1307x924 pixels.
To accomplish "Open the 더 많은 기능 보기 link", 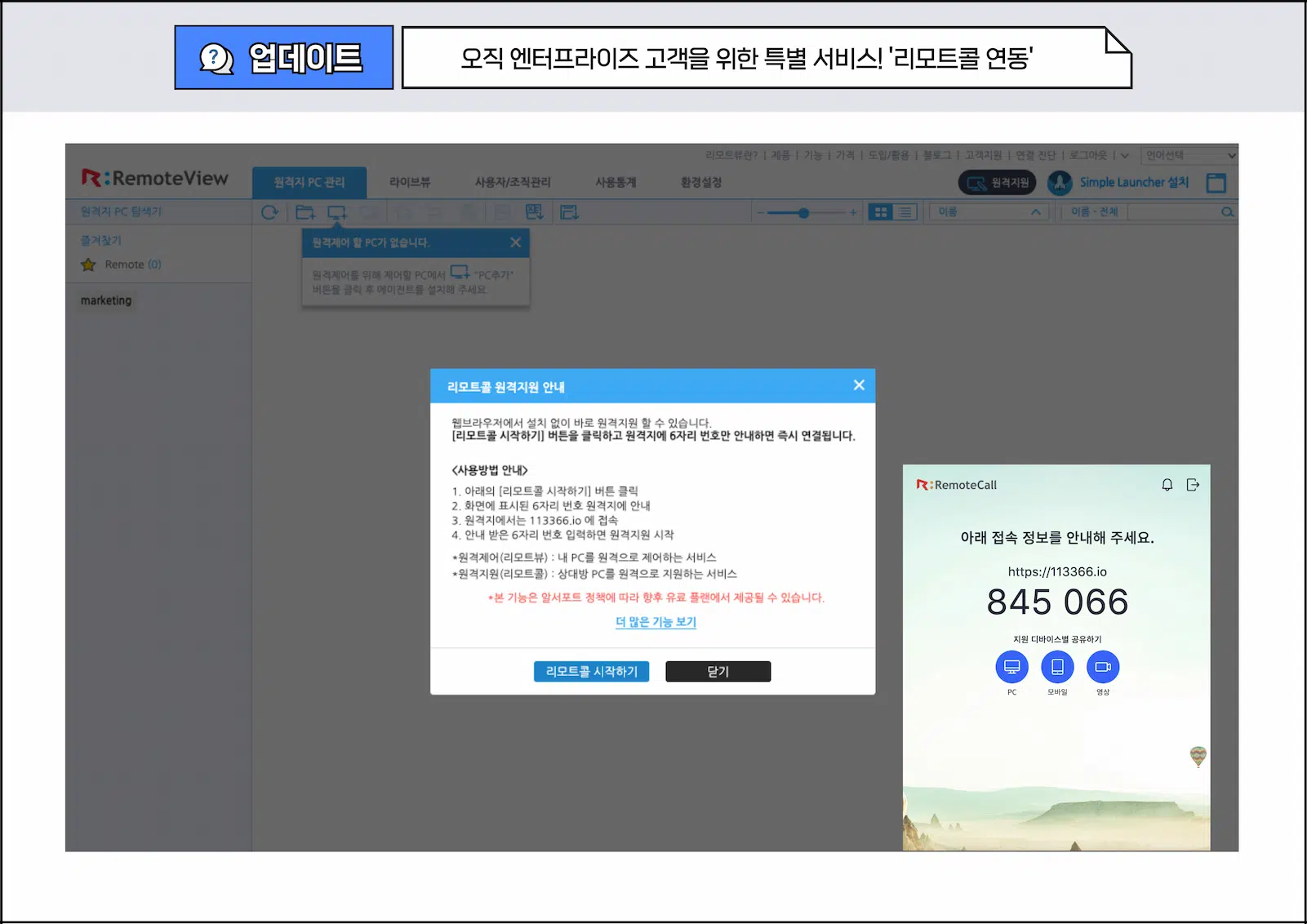I will [655, 622].
